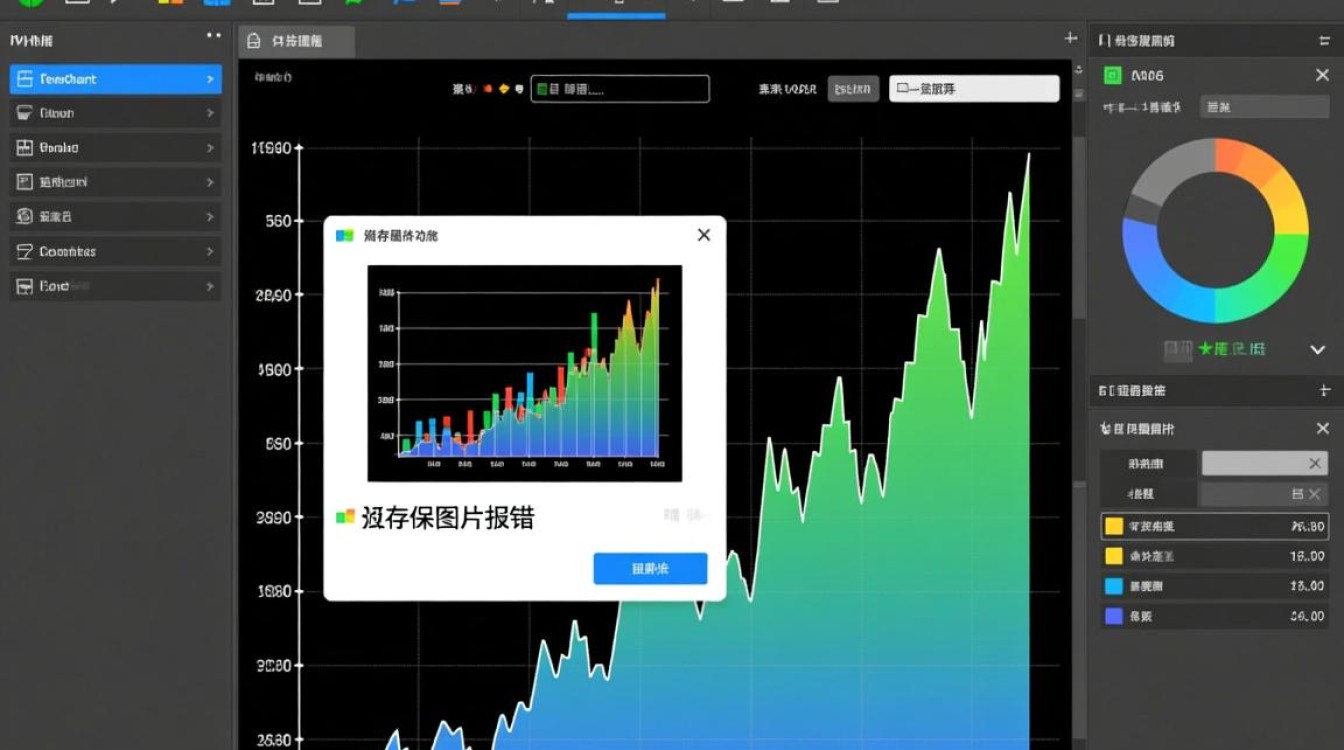Clear the light gray field using its X
The width and height of the screenshot is (1344, 750).
click(1315, 463)
